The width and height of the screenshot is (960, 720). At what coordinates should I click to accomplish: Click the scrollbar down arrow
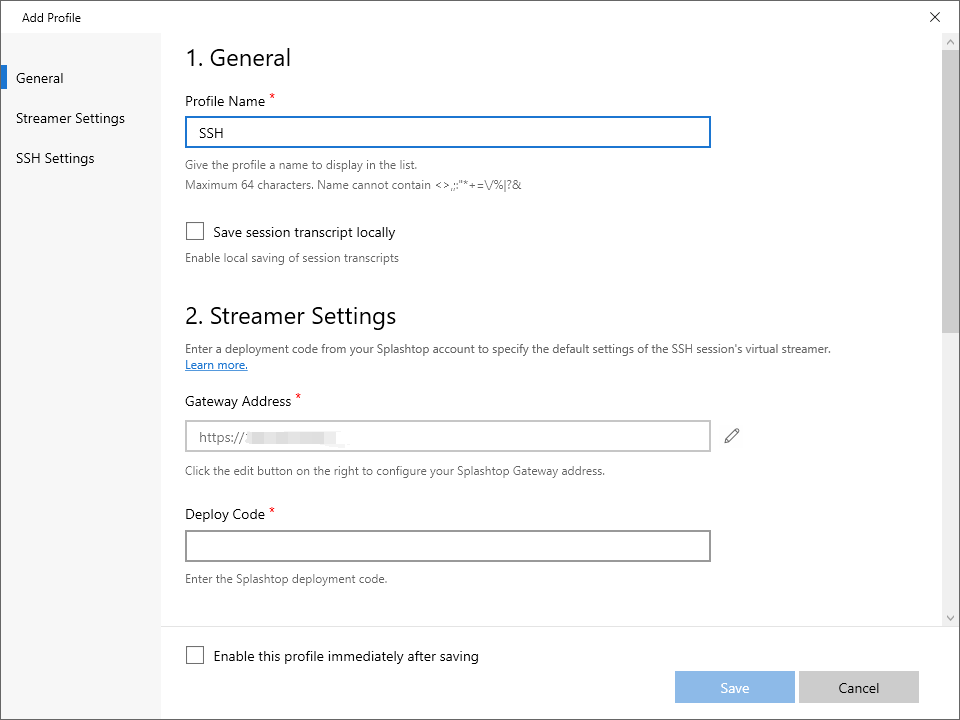pos(950,617)
